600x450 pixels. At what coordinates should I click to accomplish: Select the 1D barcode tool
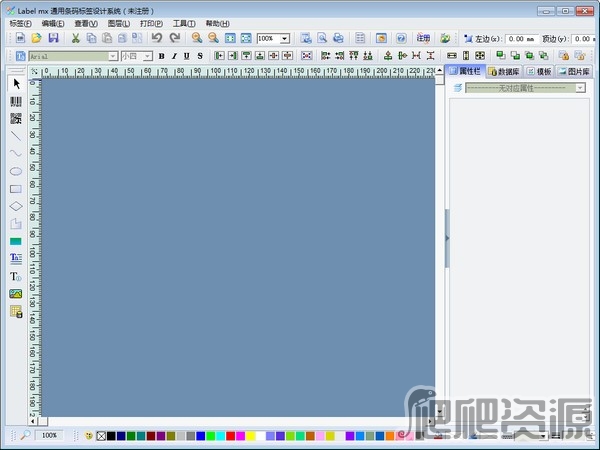(x=16, y=101)
